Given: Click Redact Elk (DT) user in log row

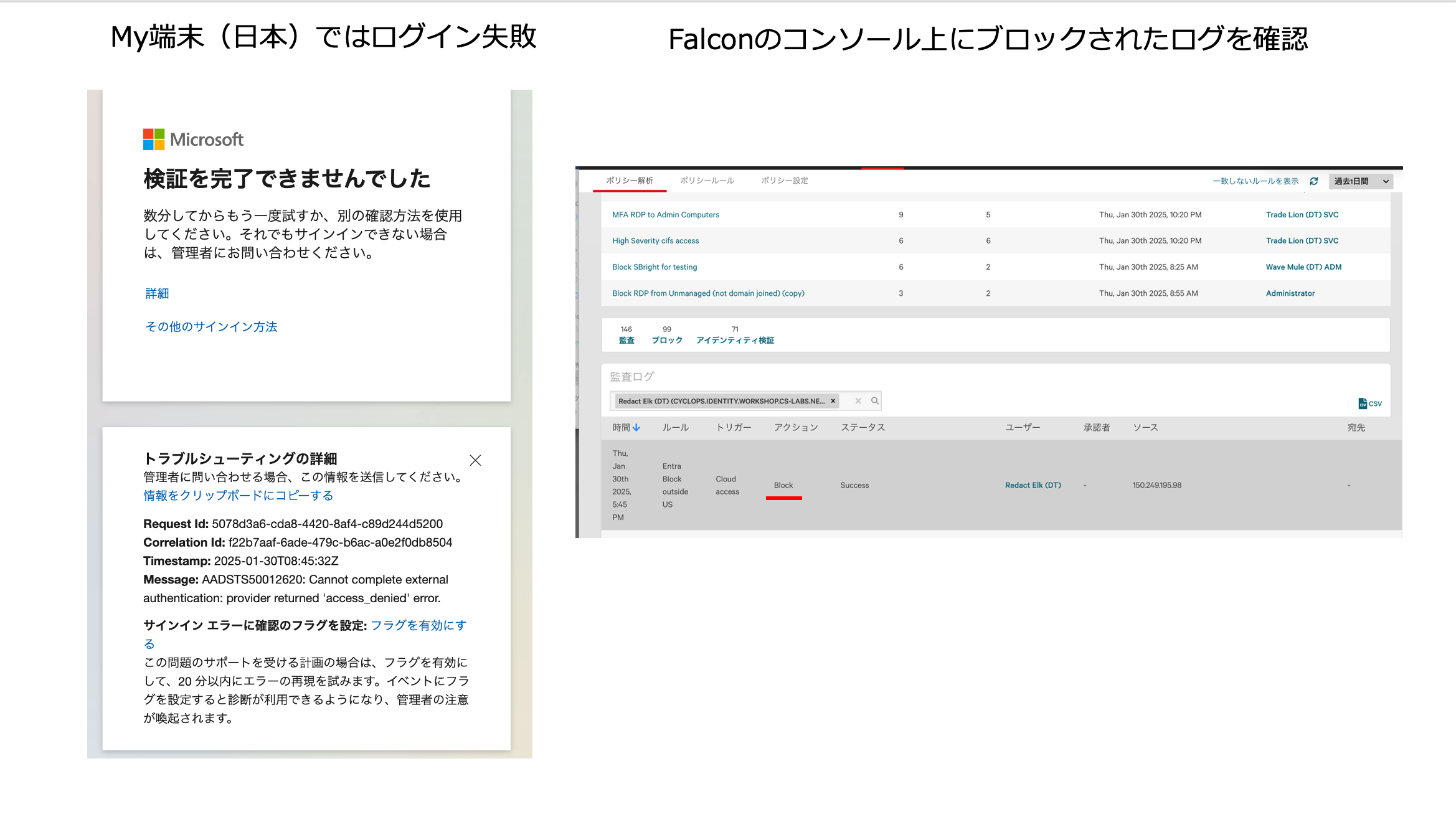Looking at the screenshot, I should pyautogui.click(x=1033, y=485).
